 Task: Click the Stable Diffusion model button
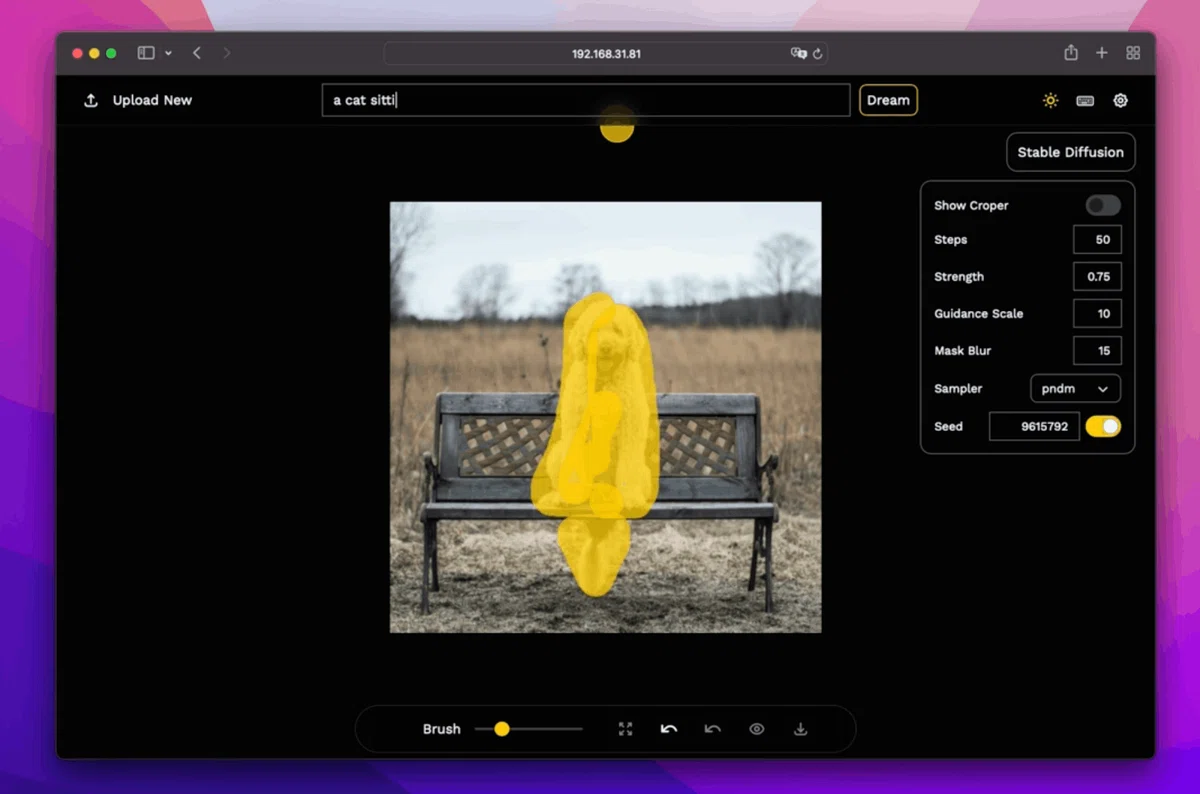[1071, 152]
